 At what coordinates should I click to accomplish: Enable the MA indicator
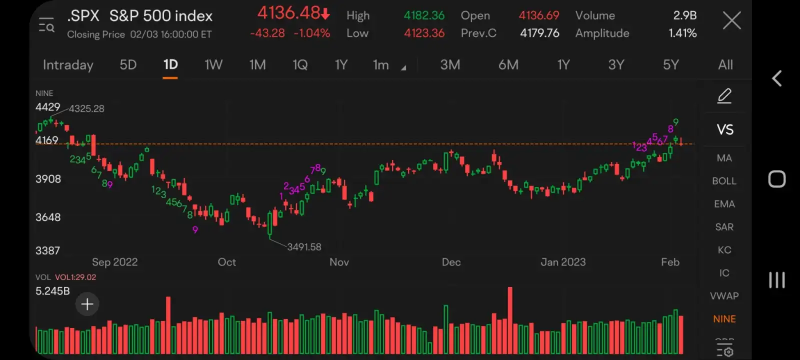coord(724,158)
